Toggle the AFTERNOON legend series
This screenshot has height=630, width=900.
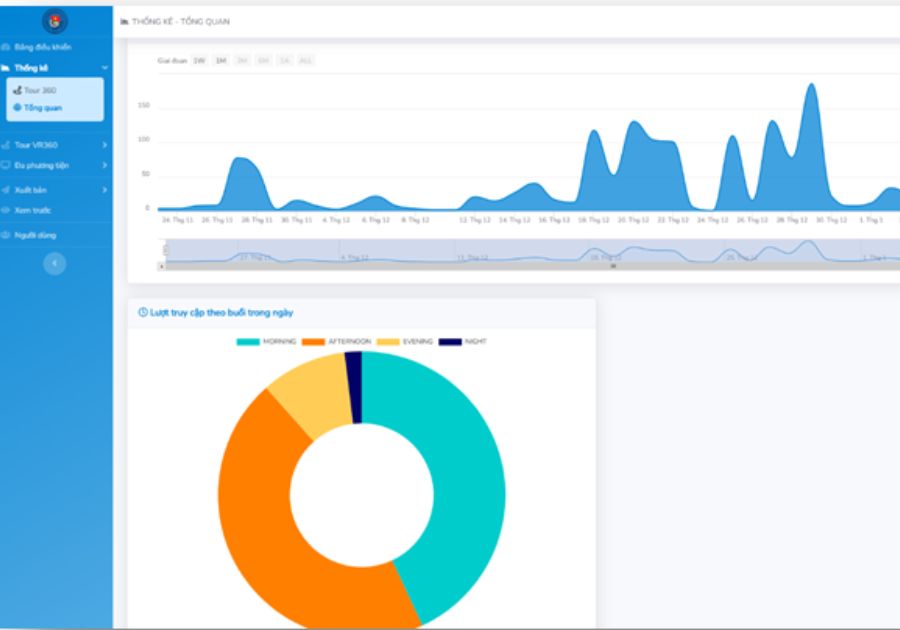pos(335,342)
